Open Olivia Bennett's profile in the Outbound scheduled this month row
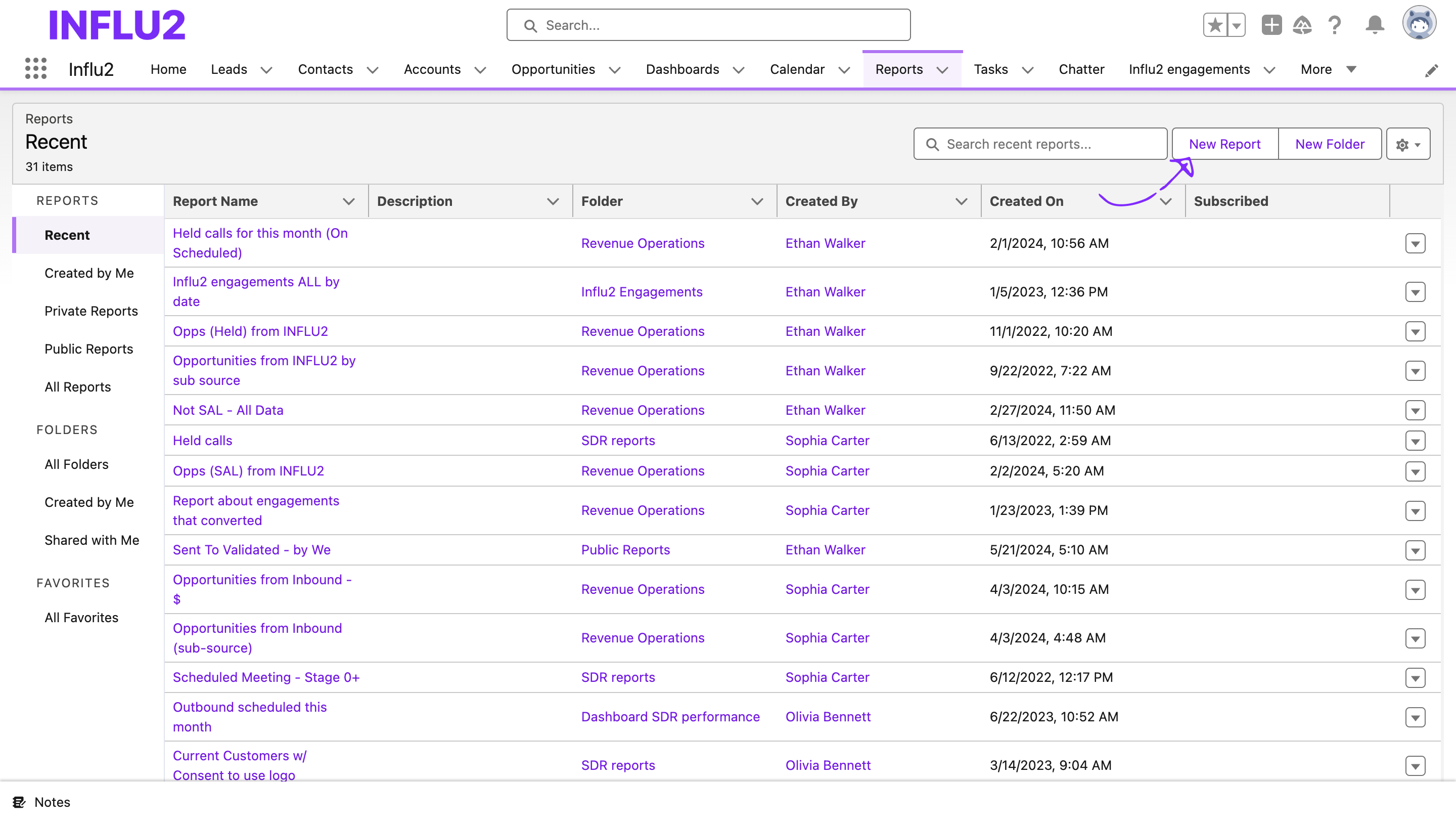The width and height of the screenshot is (1456, 822). click(x=828, y=717)
